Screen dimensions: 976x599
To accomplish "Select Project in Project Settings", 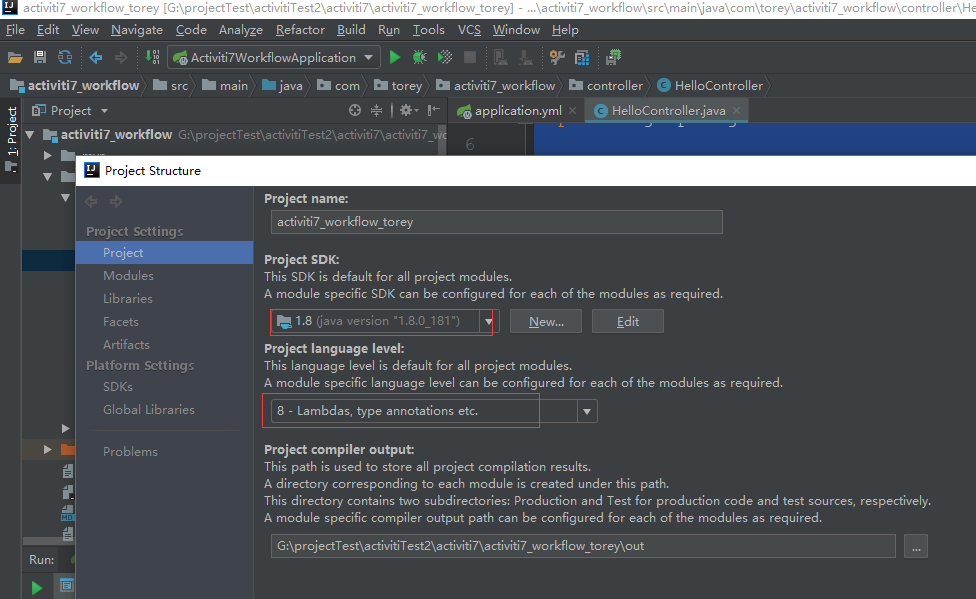I will [164, 253].
